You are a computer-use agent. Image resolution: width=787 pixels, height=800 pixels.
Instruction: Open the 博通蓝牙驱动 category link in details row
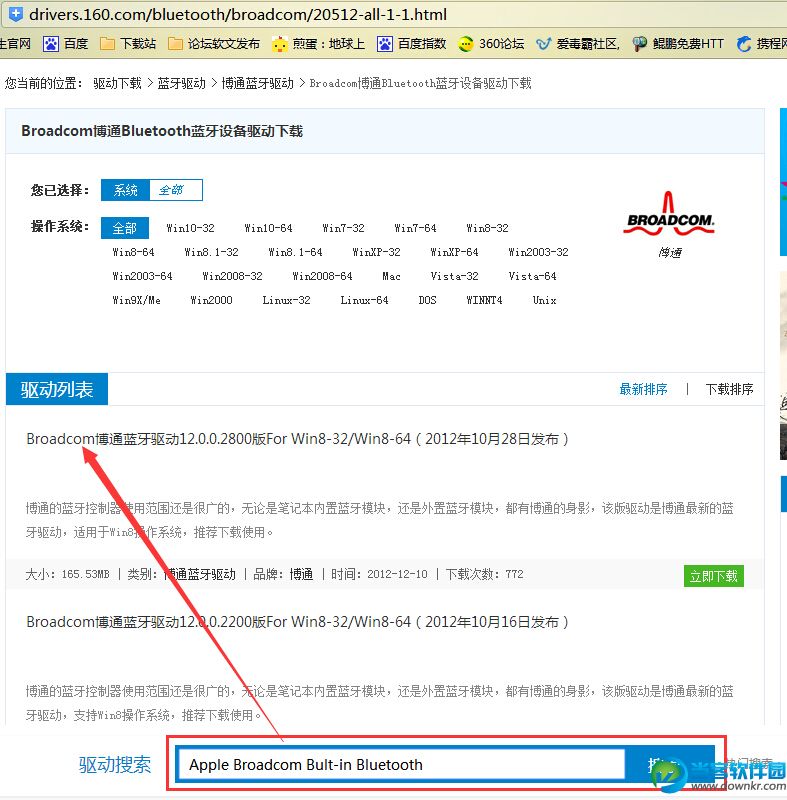(200, 574)
